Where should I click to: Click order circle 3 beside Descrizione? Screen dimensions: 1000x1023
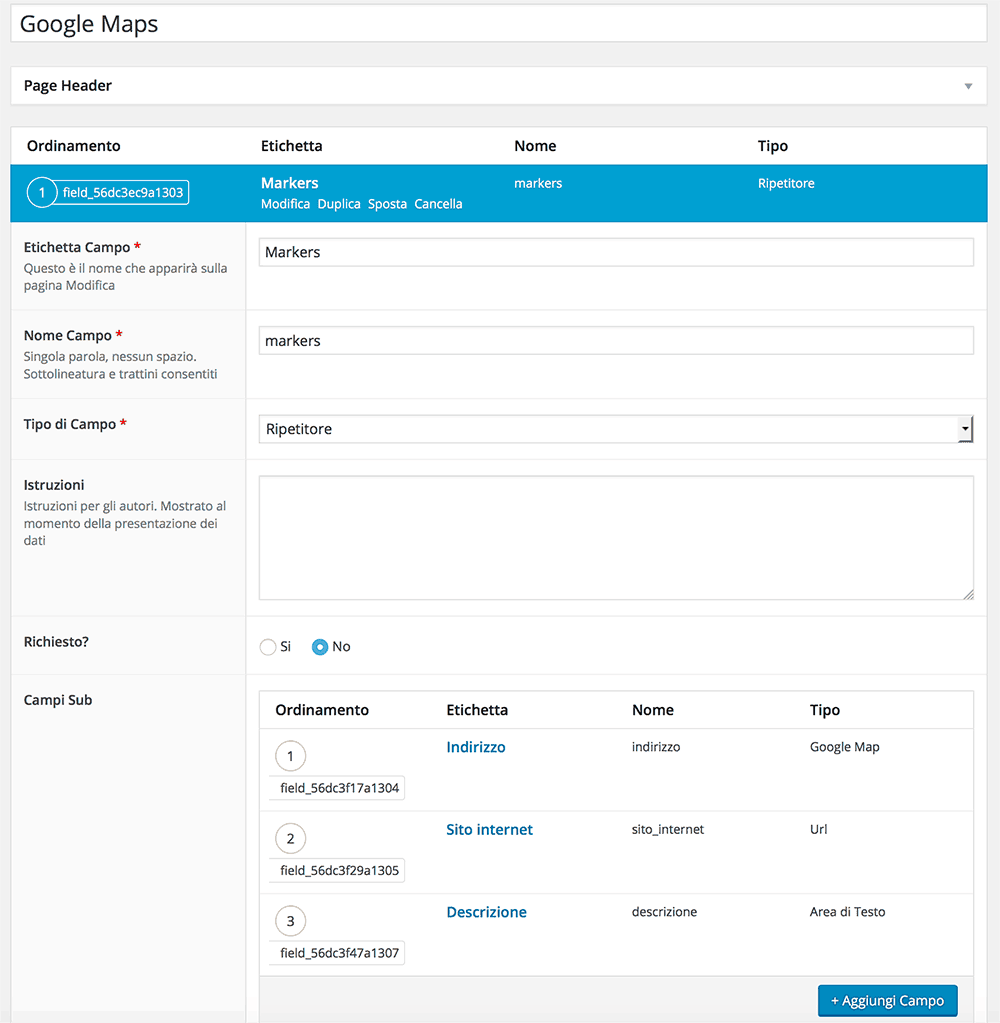pyautogui.click(x=290, y=921)
